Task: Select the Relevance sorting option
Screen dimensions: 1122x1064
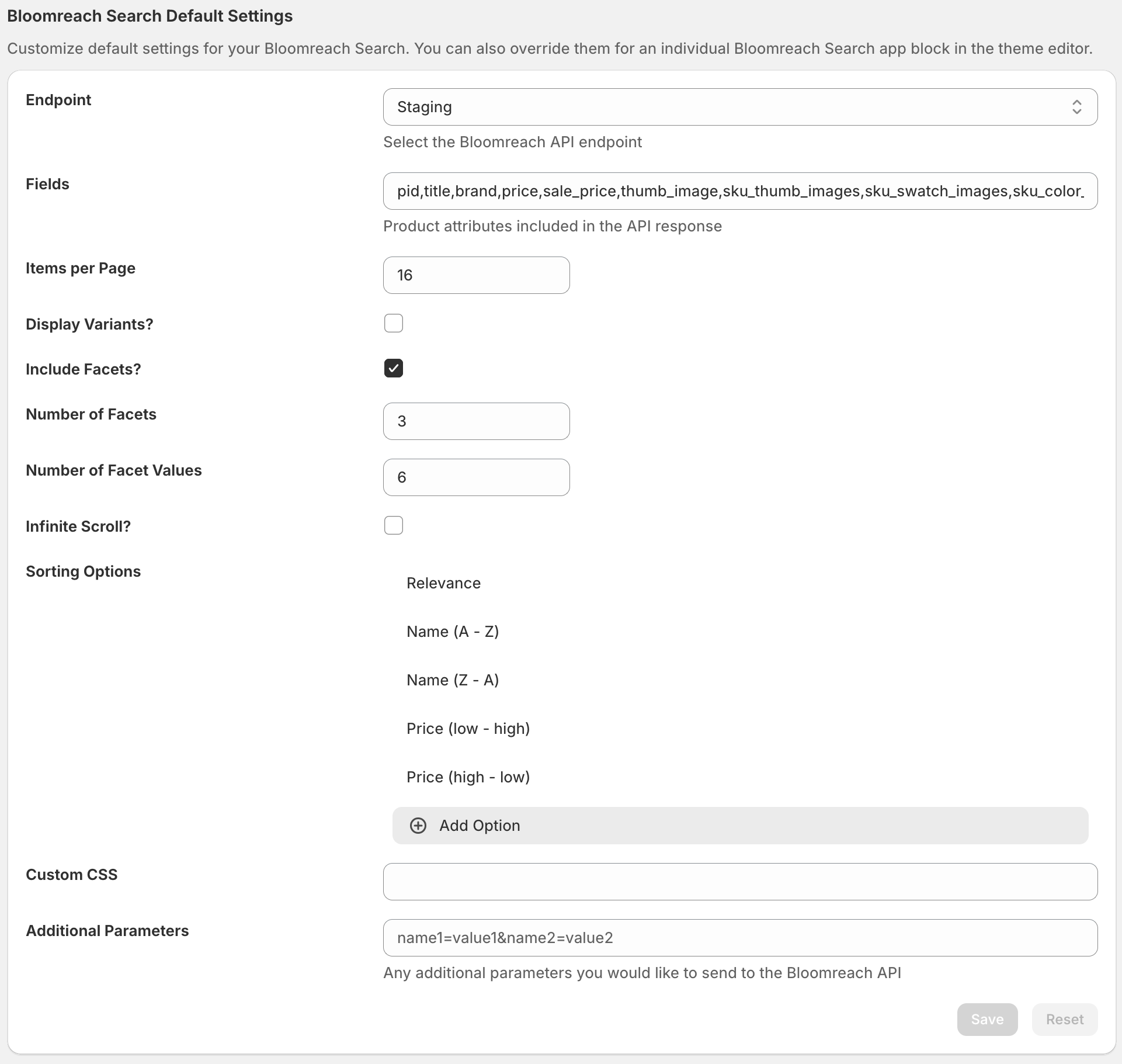Action: 443,583
